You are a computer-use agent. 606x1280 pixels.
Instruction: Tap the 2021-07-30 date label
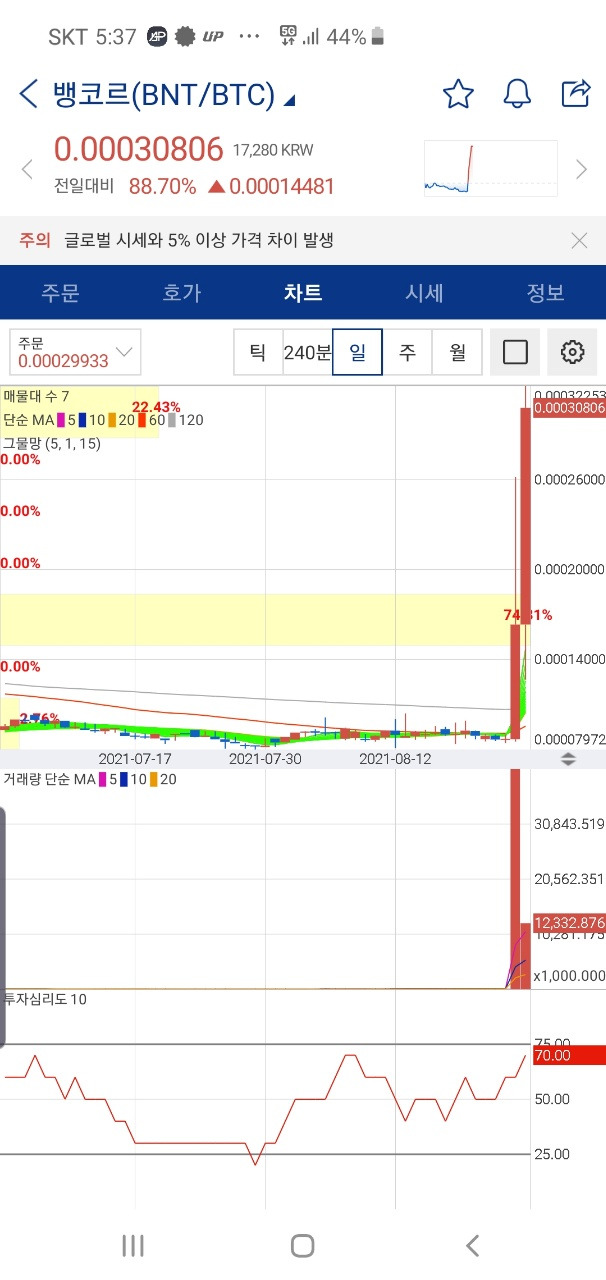tap(265, 759)
